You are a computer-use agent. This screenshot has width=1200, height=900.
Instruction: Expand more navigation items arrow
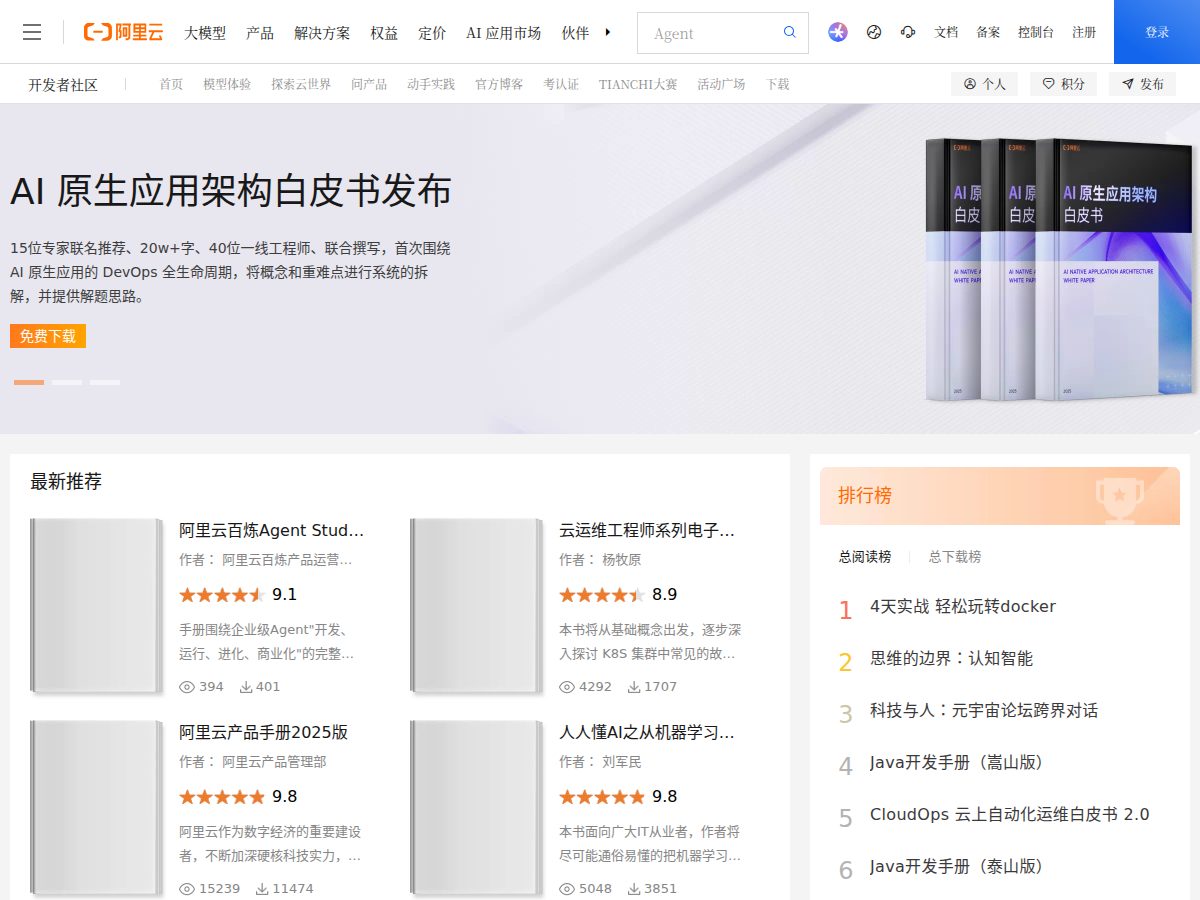tap(608, 32)
